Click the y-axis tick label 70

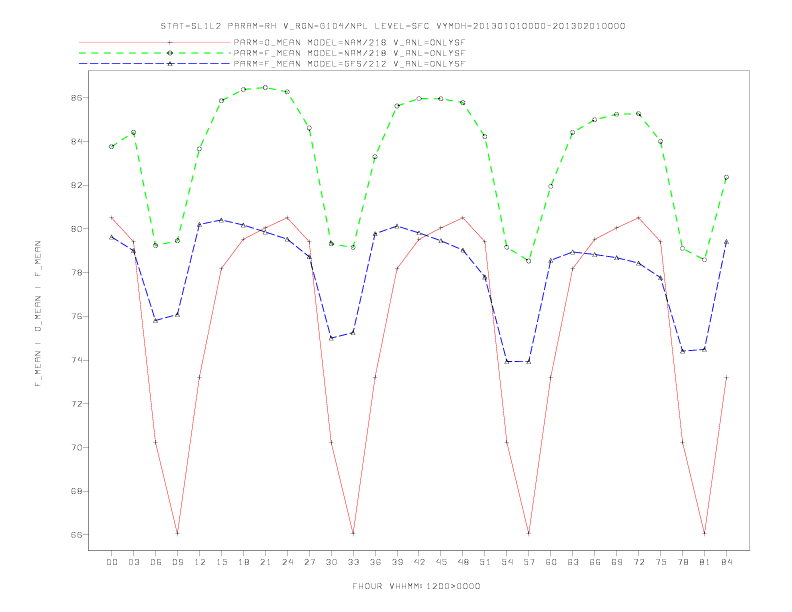click(x=77, y=447)
